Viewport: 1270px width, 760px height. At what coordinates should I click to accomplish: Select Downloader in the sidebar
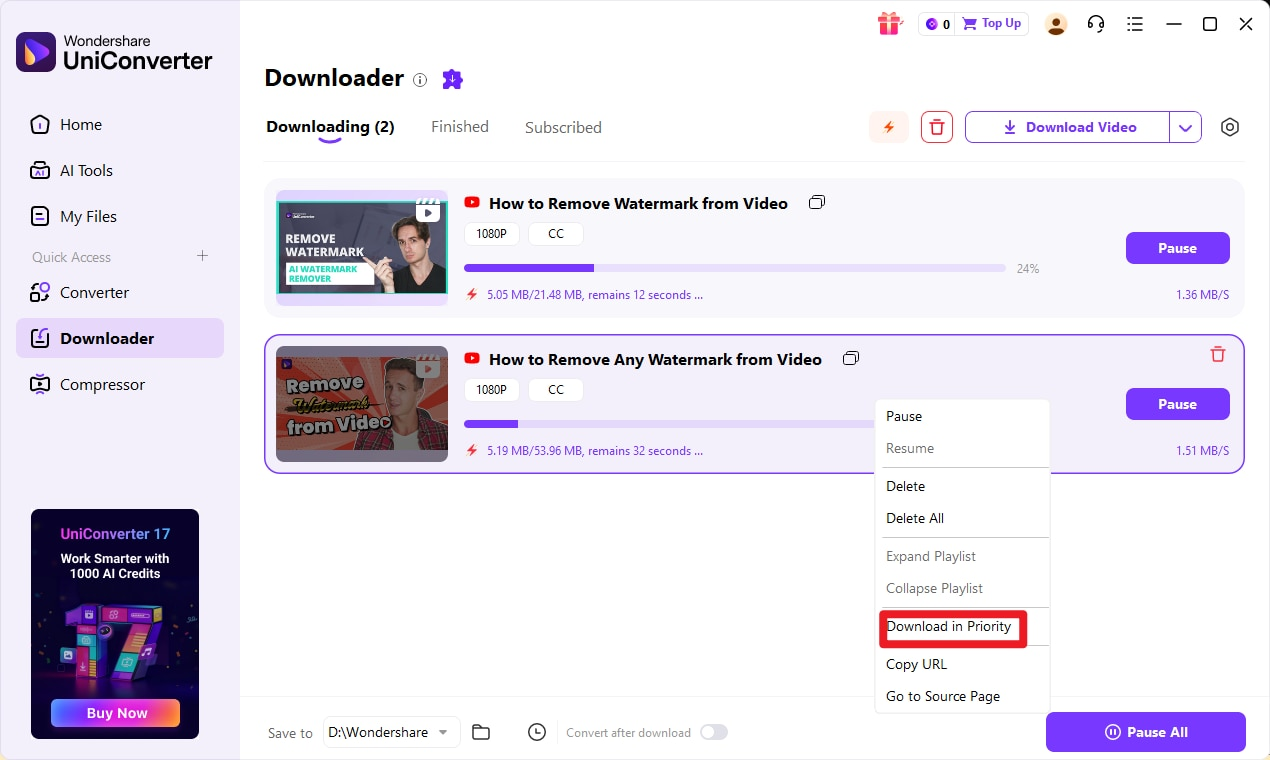tap(120, 338)
